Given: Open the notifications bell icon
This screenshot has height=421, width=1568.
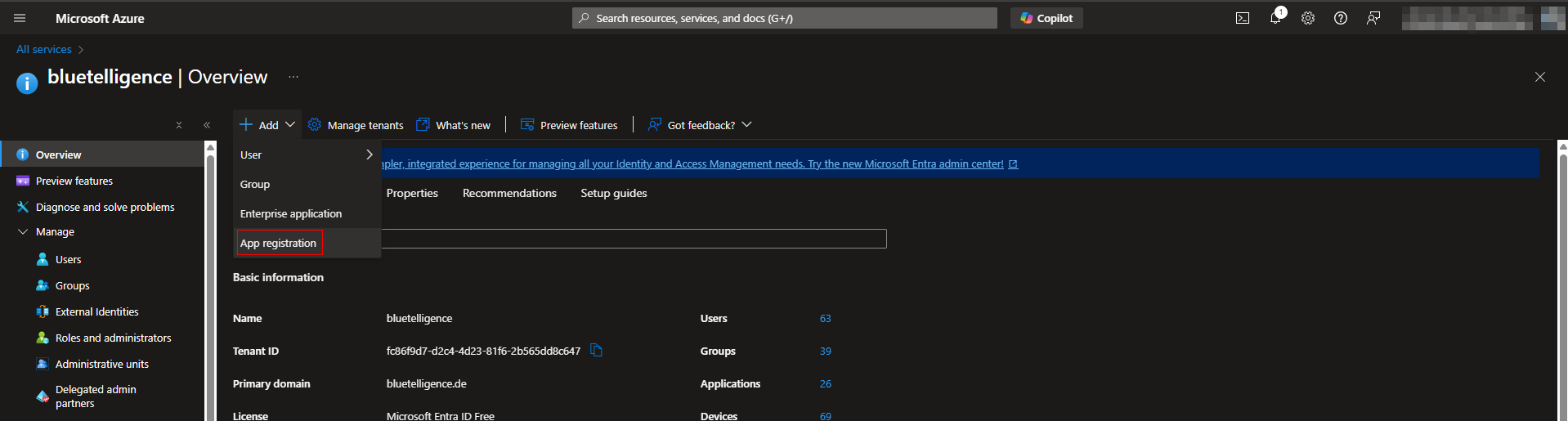Looking at the screenshot, I should [1275, 18].
